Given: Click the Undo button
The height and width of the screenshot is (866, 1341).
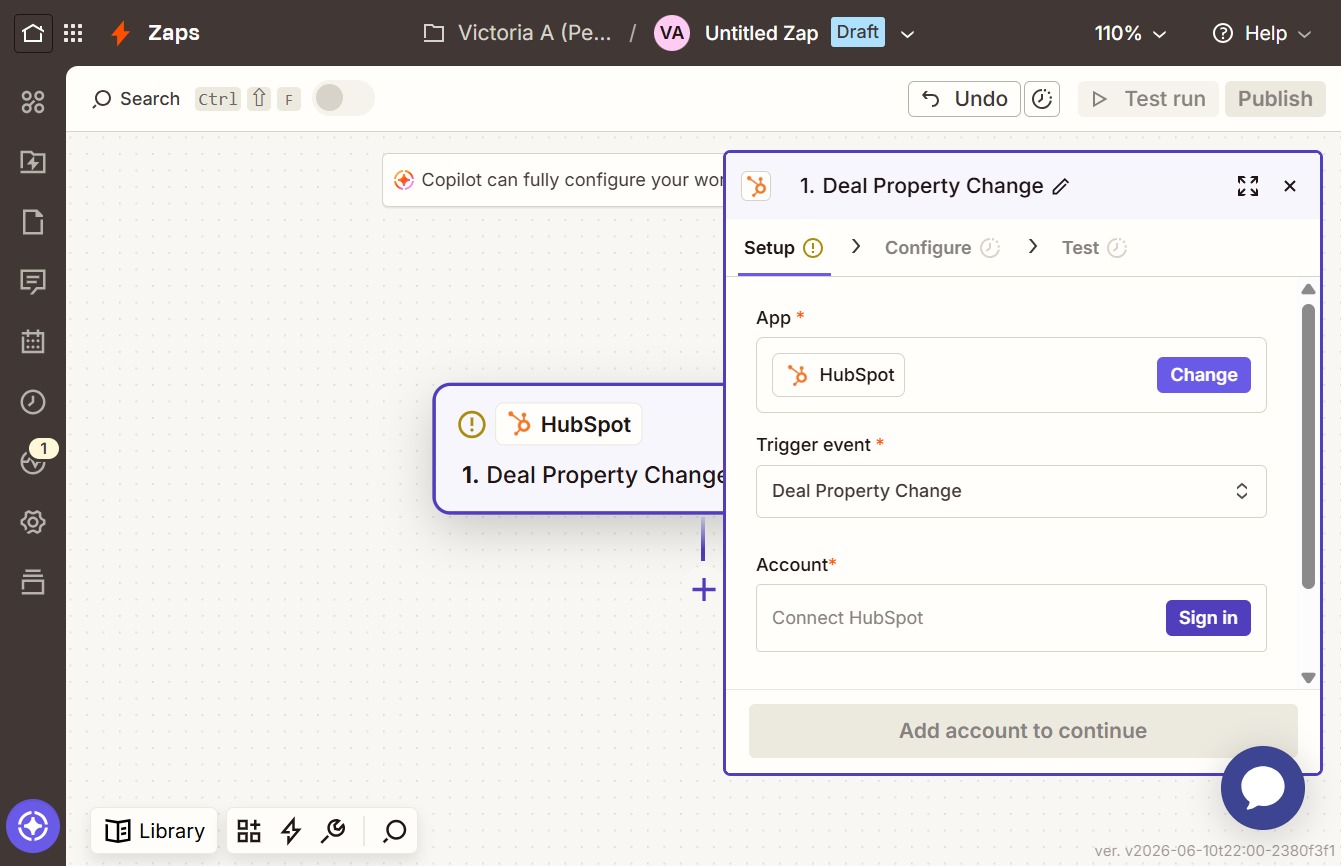Looking at the screenshot, I should 964,99.
